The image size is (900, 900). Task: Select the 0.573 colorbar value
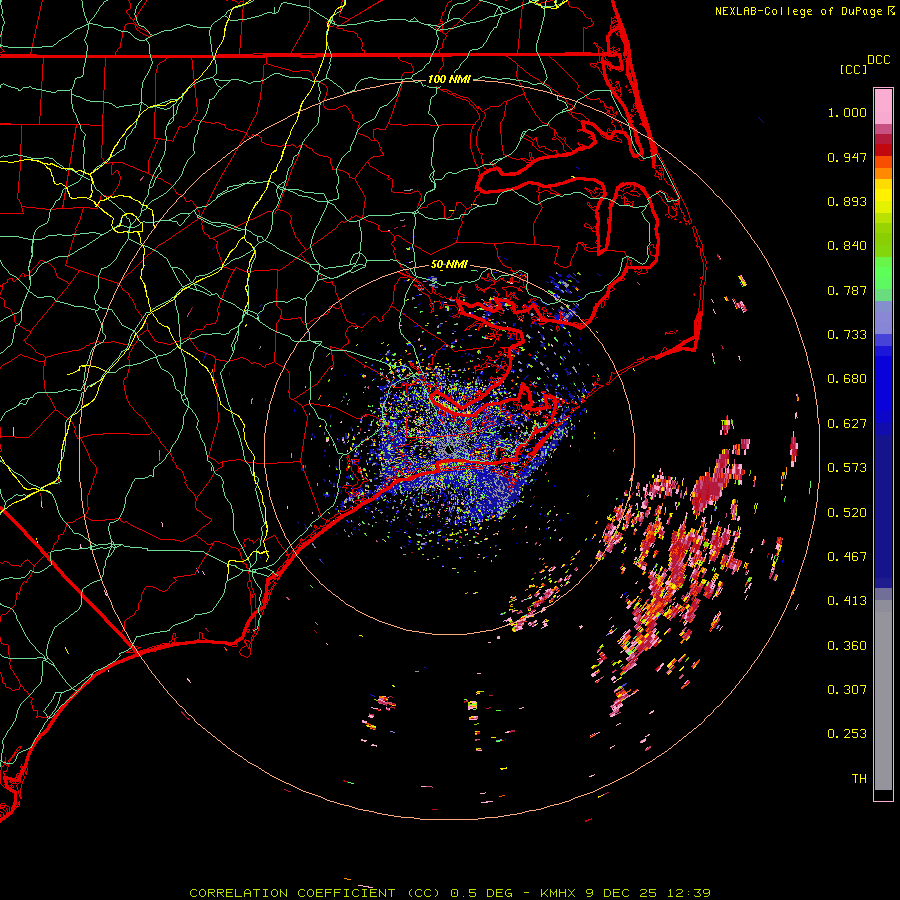(847, 468)
